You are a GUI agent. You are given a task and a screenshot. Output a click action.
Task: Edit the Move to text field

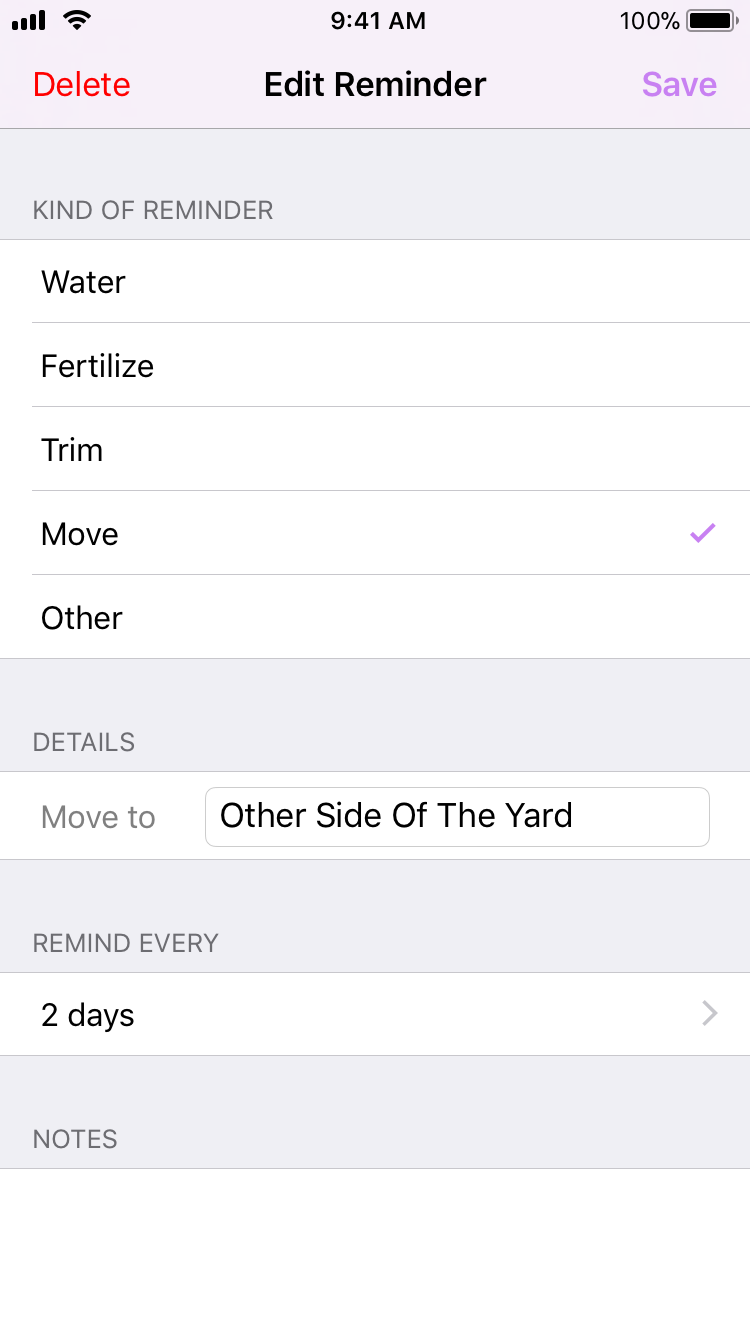coord(457,816)
